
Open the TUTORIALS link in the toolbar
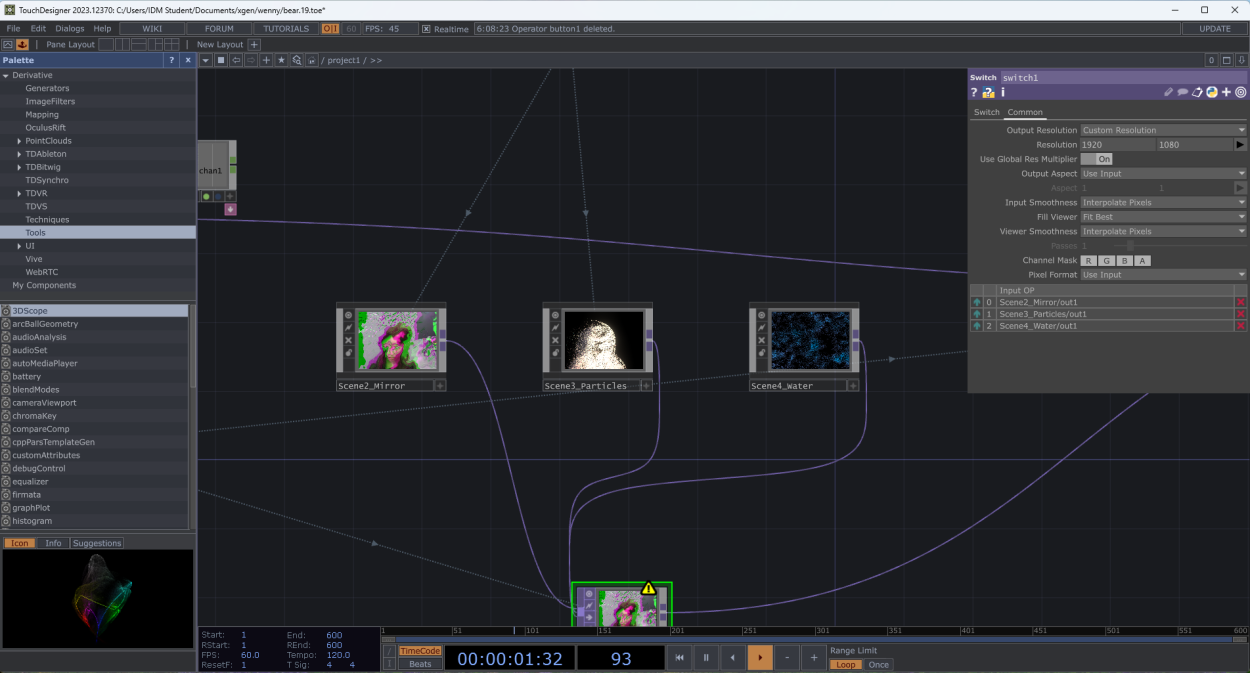point(285,28)
